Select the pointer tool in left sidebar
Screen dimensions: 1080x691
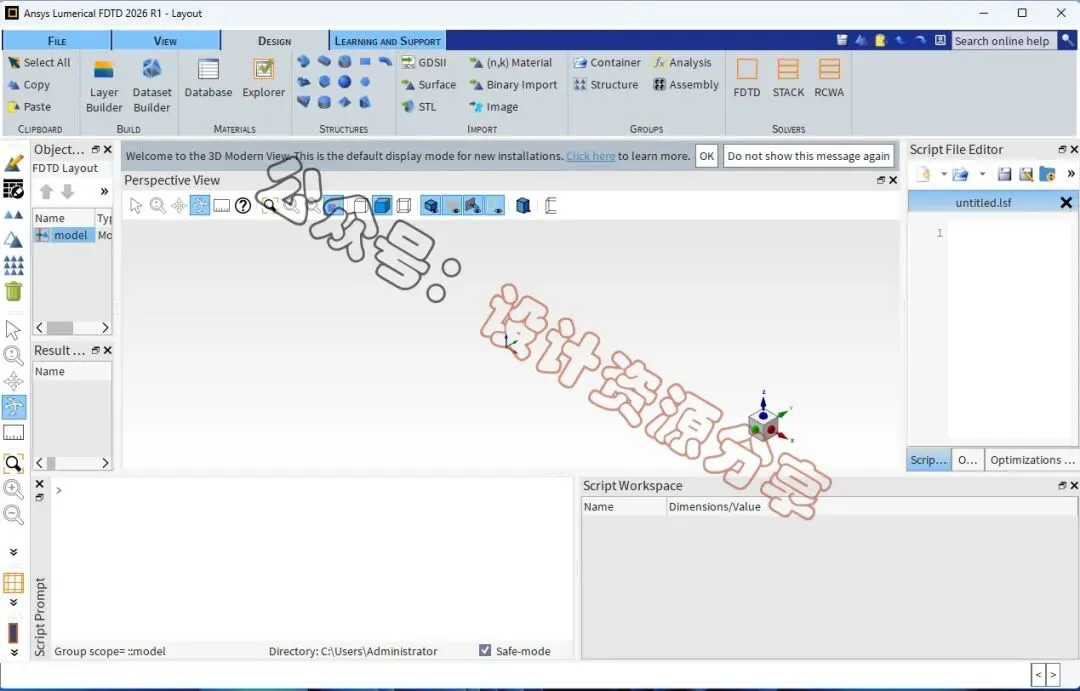[x=13, y=330]
